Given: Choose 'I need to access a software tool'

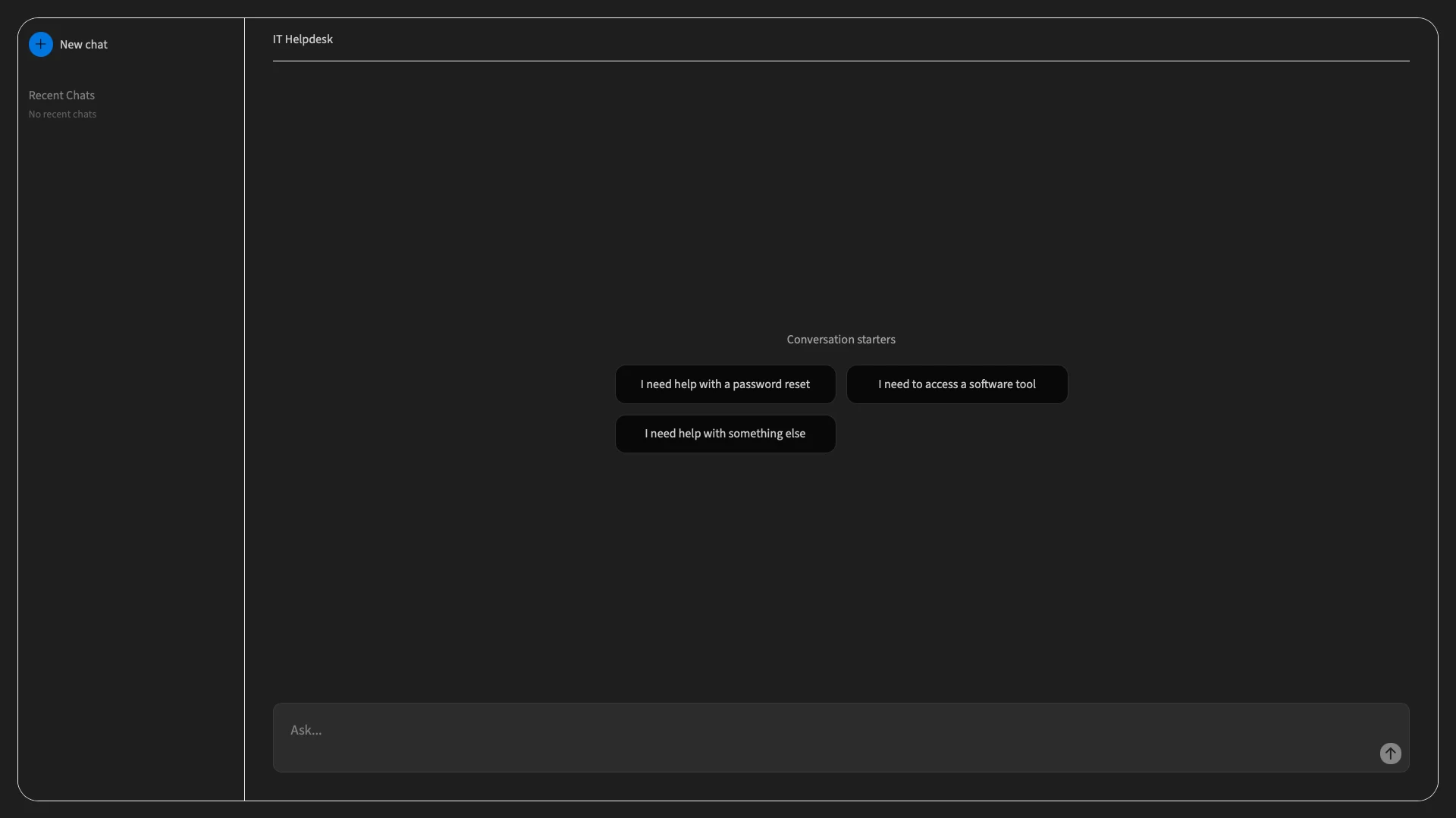Looking at the screenshot, I should coord(957,384).
